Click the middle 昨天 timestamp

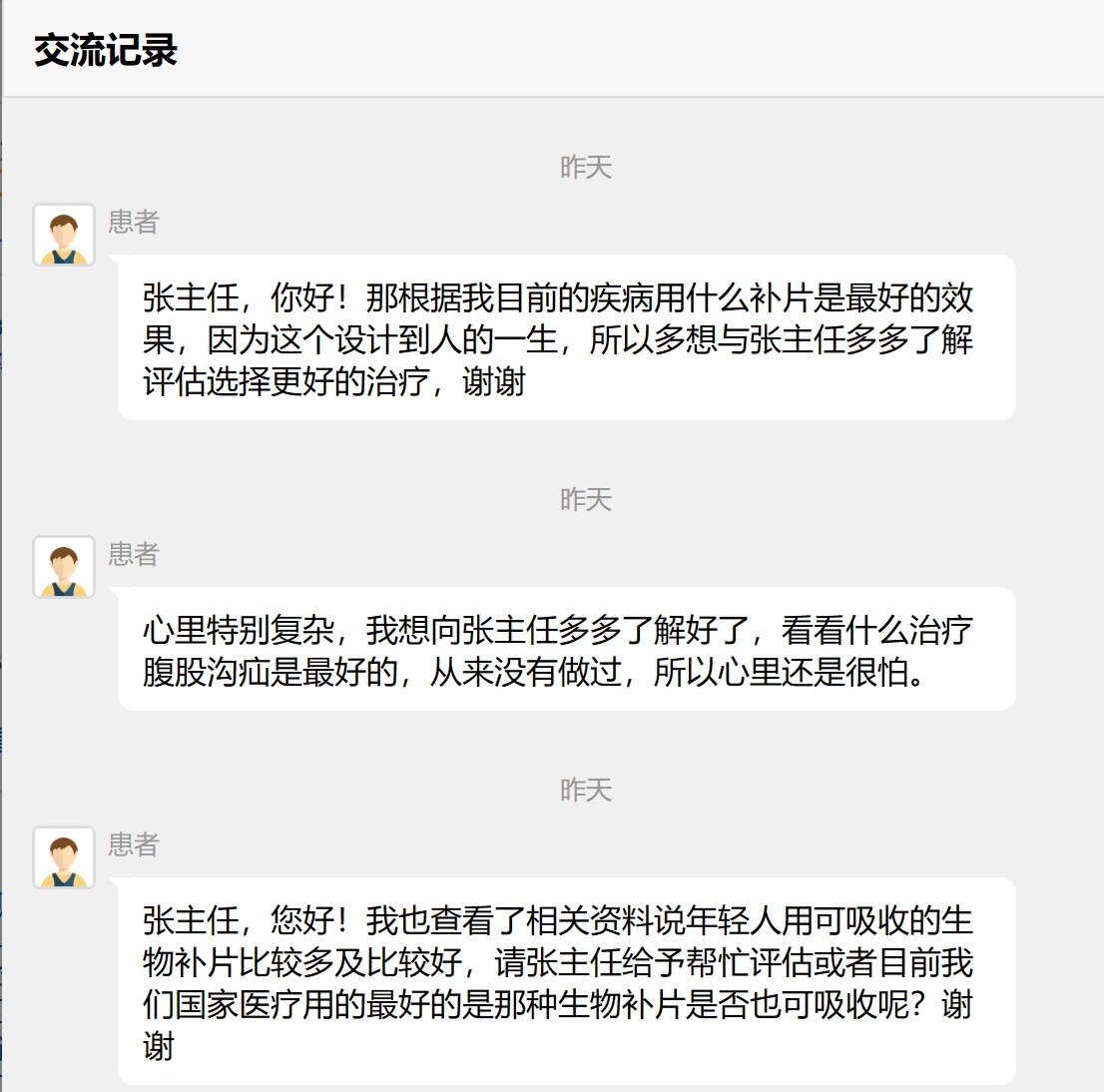coord(586,500)
